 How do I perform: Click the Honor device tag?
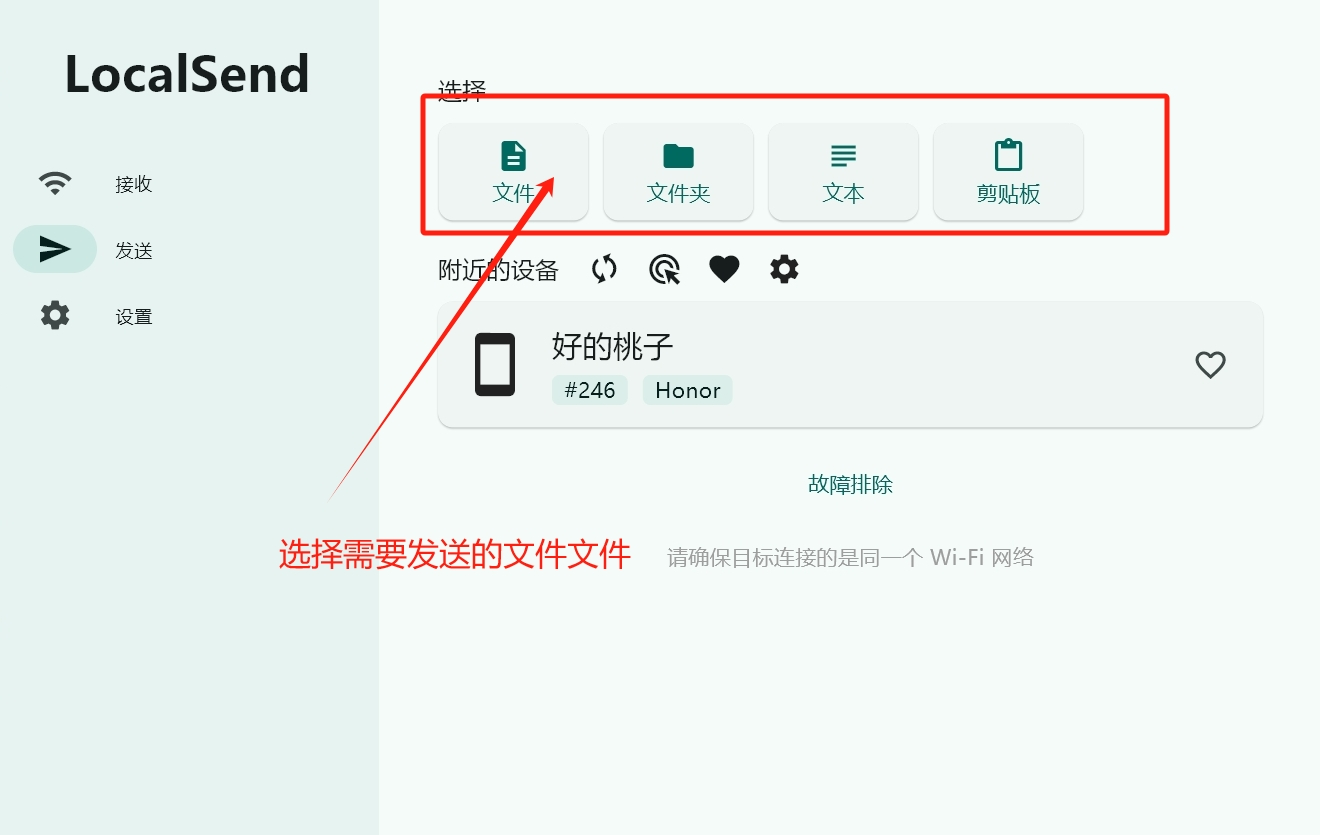tap(688, 390)
